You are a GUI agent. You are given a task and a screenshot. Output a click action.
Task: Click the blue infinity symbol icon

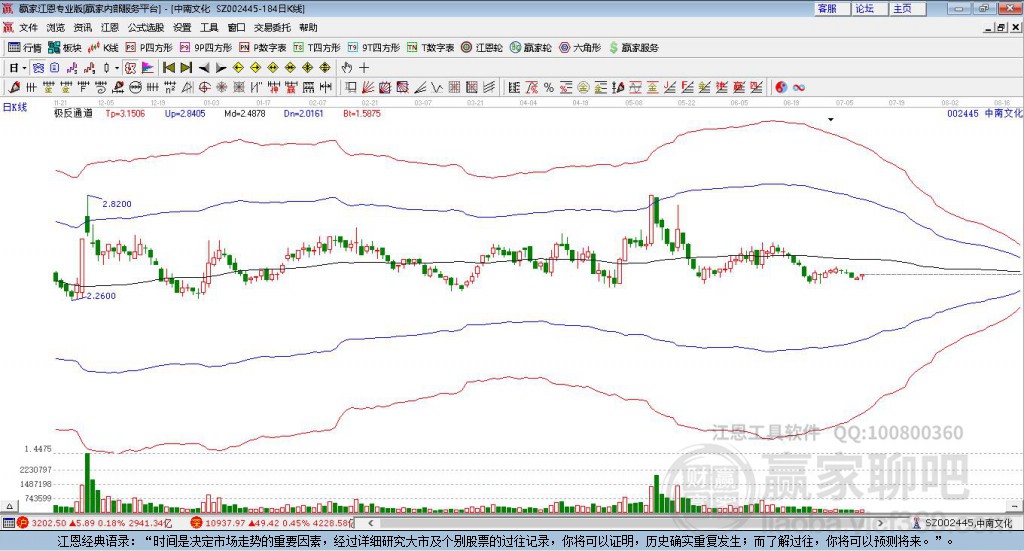(x=799, y=87)
